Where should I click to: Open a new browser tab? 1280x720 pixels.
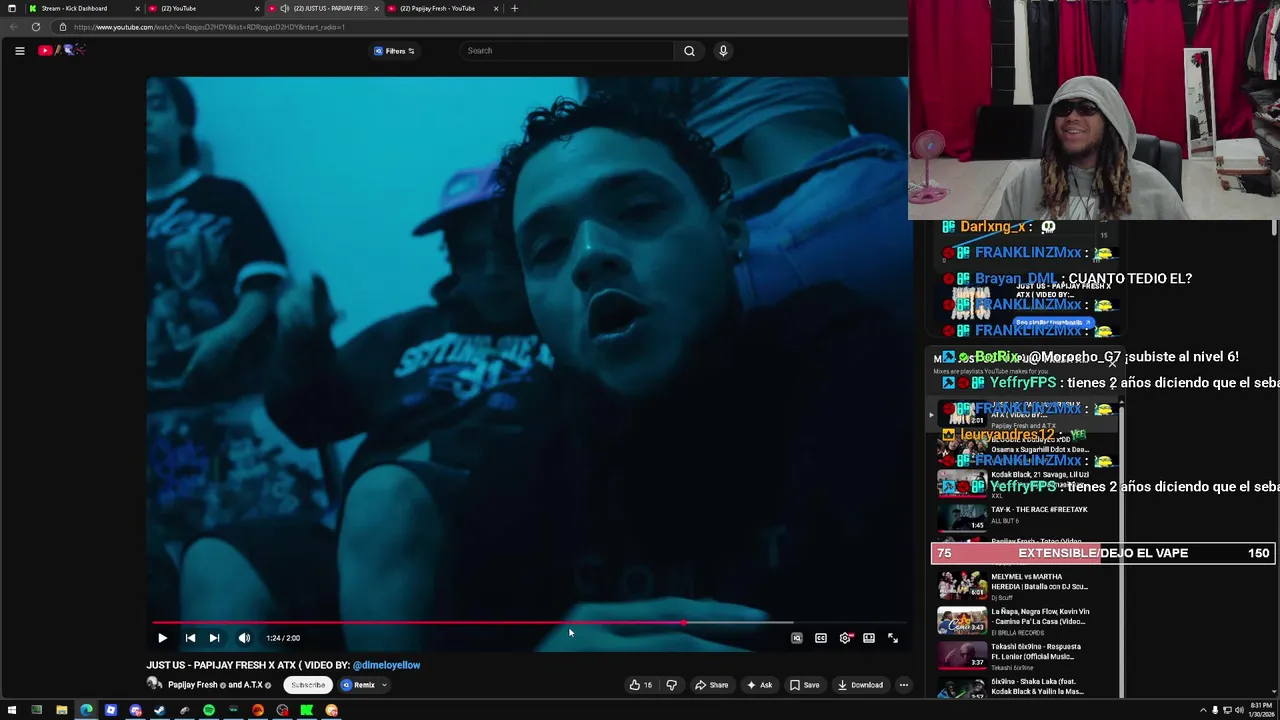pyautogui.click(x=514, y=8)
